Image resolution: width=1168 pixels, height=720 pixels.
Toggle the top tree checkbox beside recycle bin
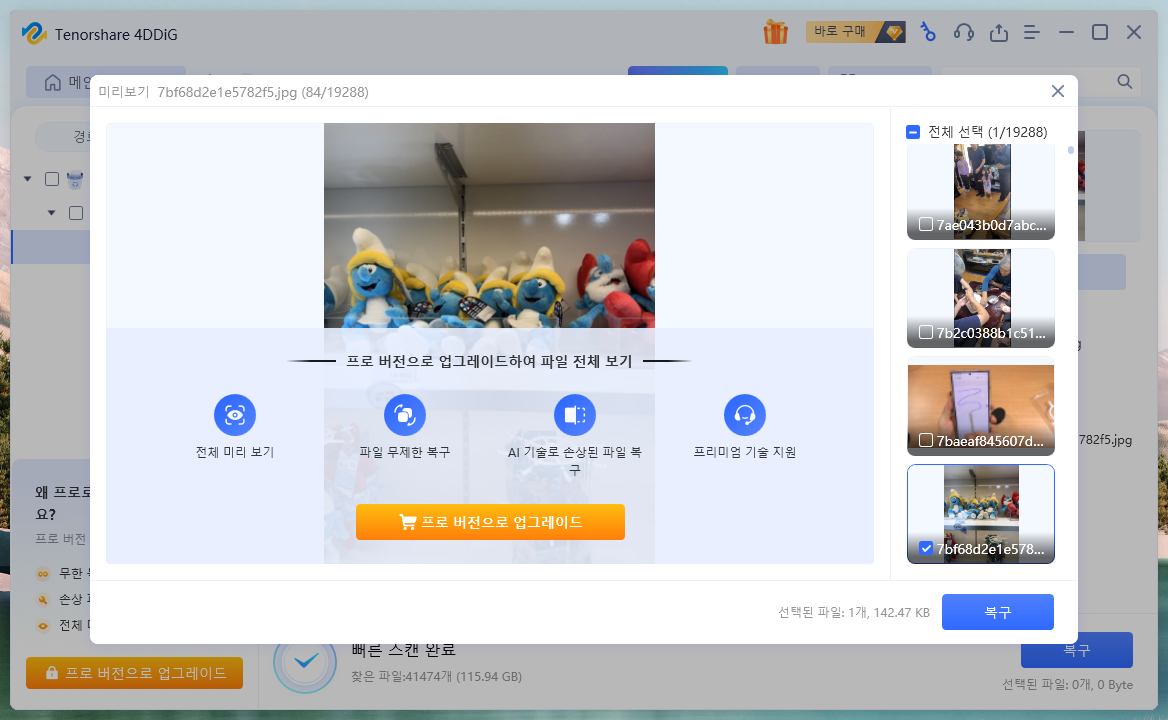click(x=51, y=179)
